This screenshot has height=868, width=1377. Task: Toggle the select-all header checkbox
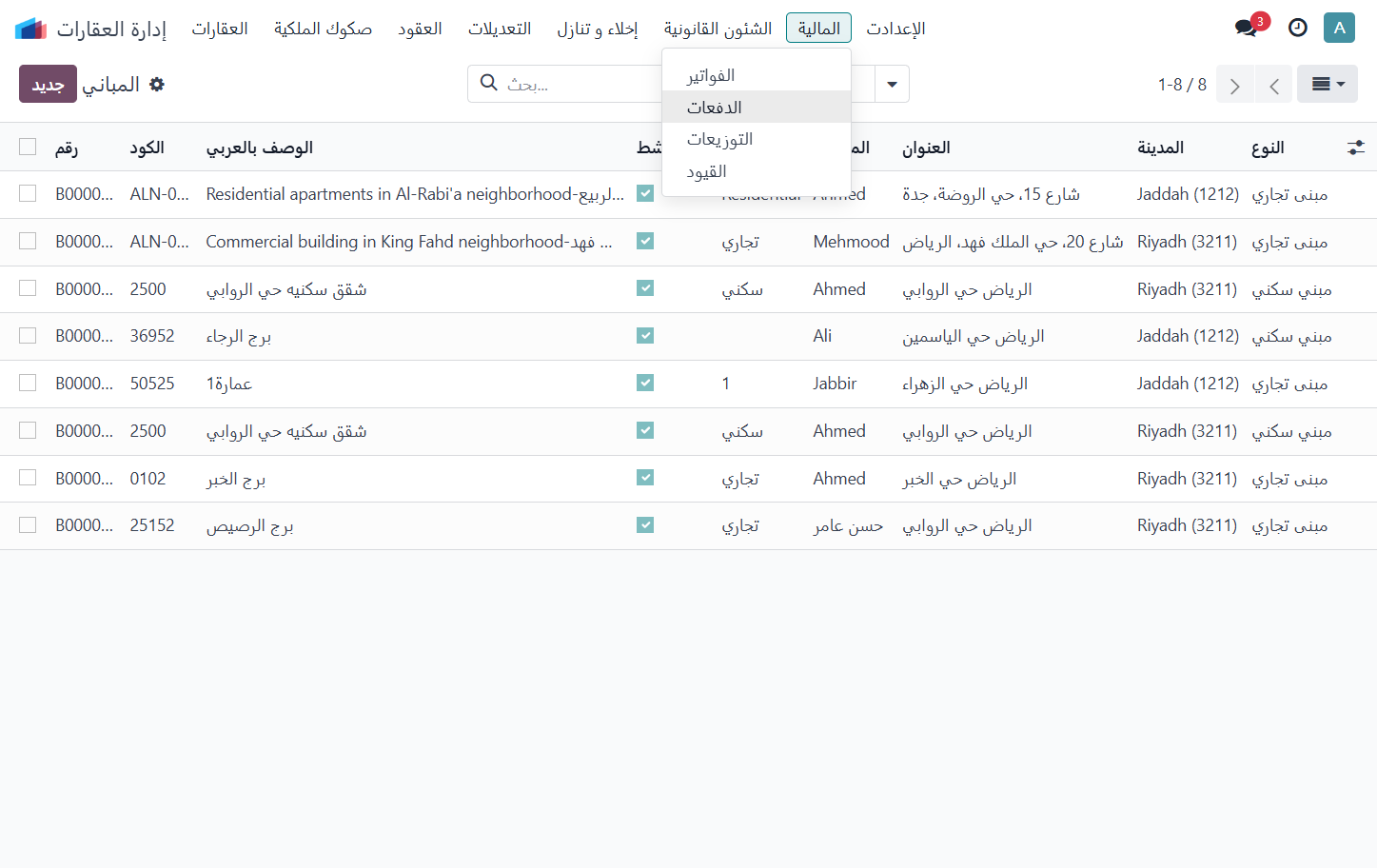(28, 147)
